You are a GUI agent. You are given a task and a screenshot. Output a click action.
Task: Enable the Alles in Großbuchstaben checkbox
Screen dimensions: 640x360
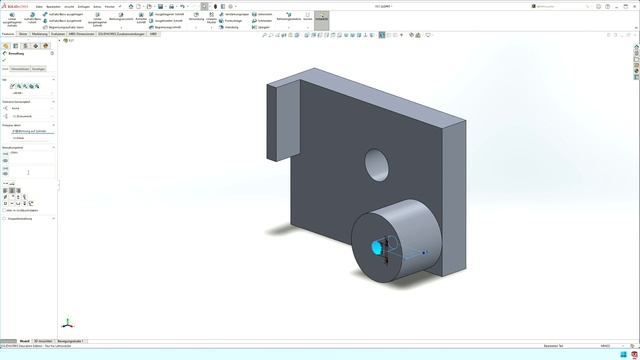(x=4, y=210)
